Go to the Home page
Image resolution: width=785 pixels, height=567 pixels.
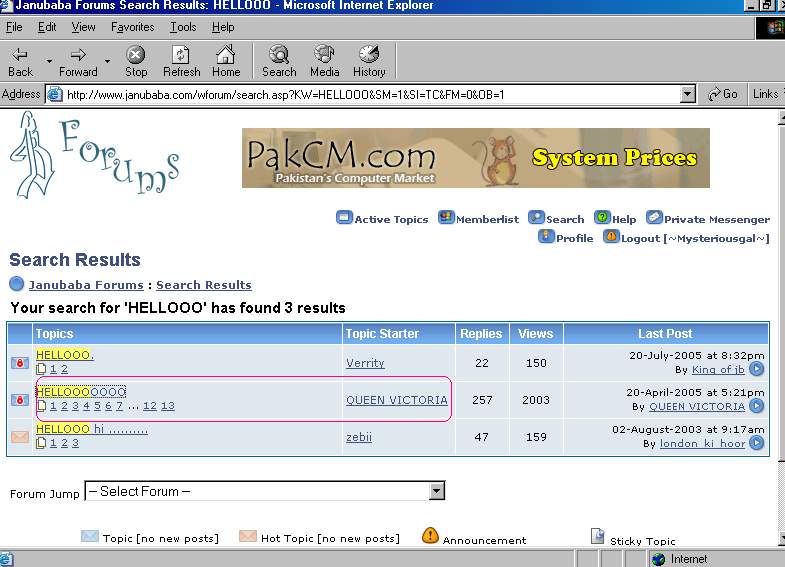(226, 62)
